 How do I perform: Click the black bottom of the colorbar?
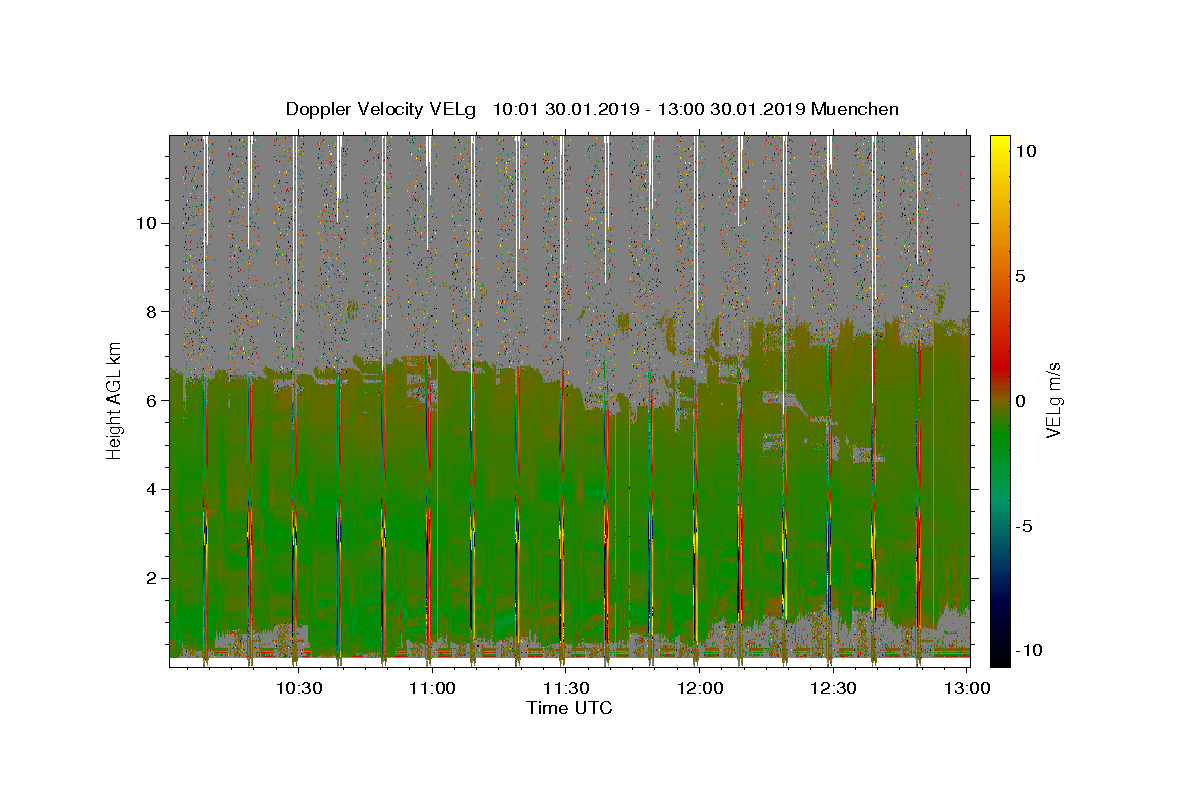(x=999, y=655)
